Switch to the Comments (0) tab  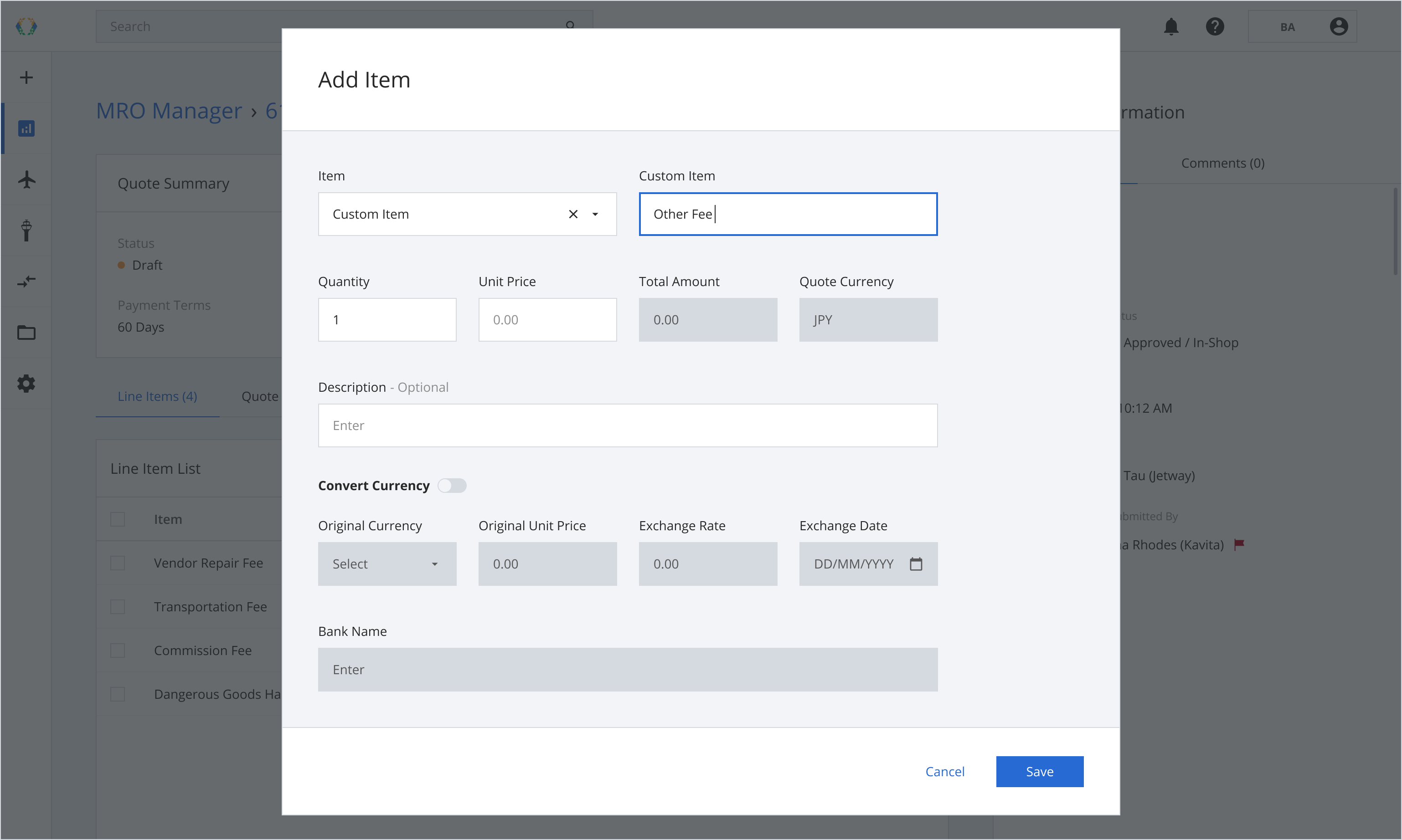tap(1222, 163)
